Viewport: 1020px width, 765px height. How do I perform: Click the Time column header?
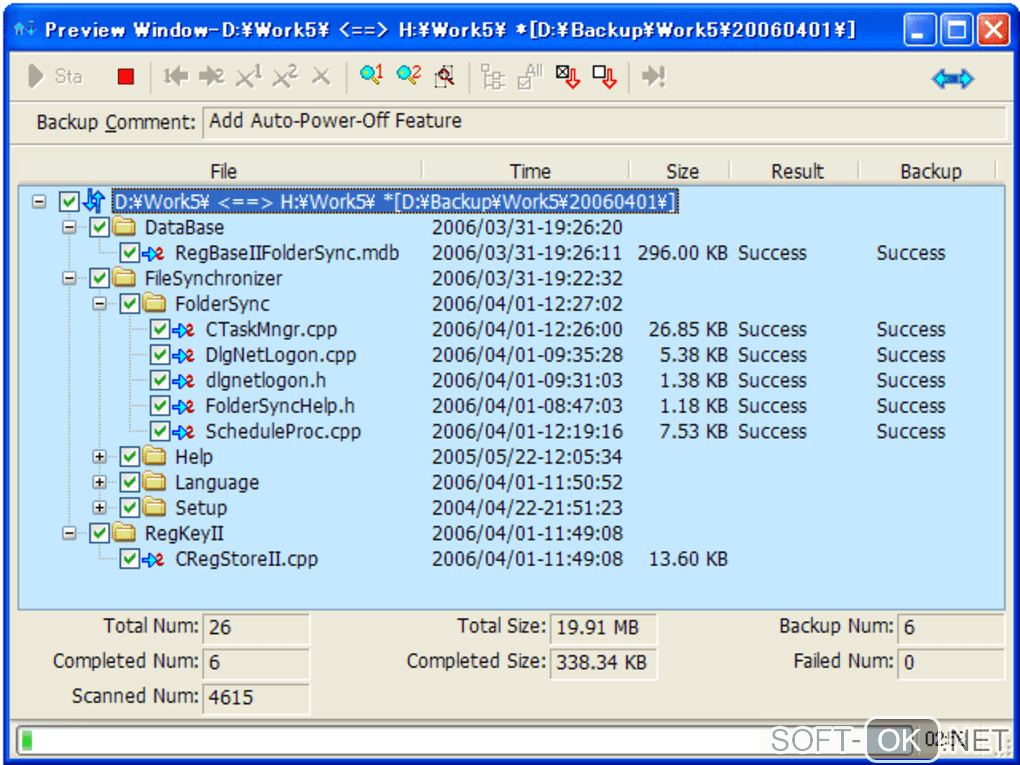(530, 171)
